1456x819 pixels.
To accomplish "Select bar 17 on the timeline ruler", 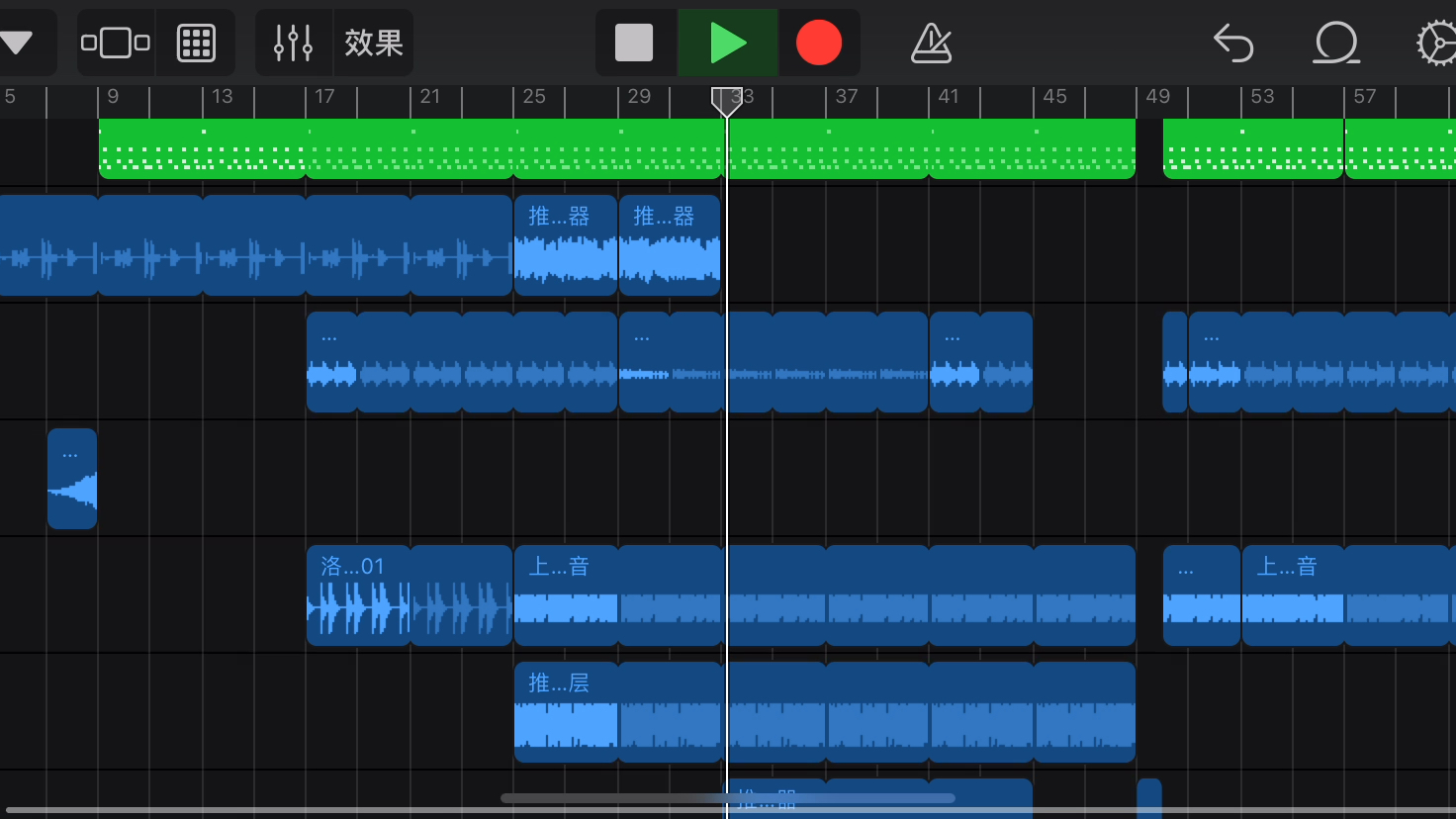I will tap(324, 96).
